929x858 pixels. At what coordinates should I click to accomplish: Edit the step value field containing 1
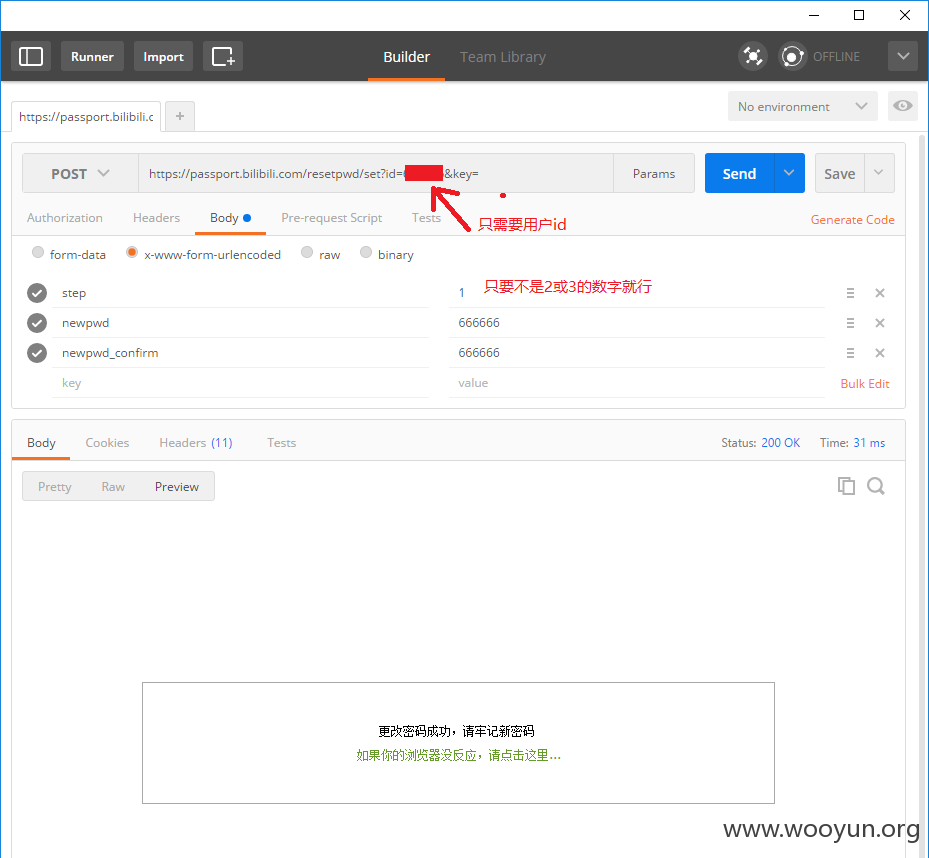point(637,293)
